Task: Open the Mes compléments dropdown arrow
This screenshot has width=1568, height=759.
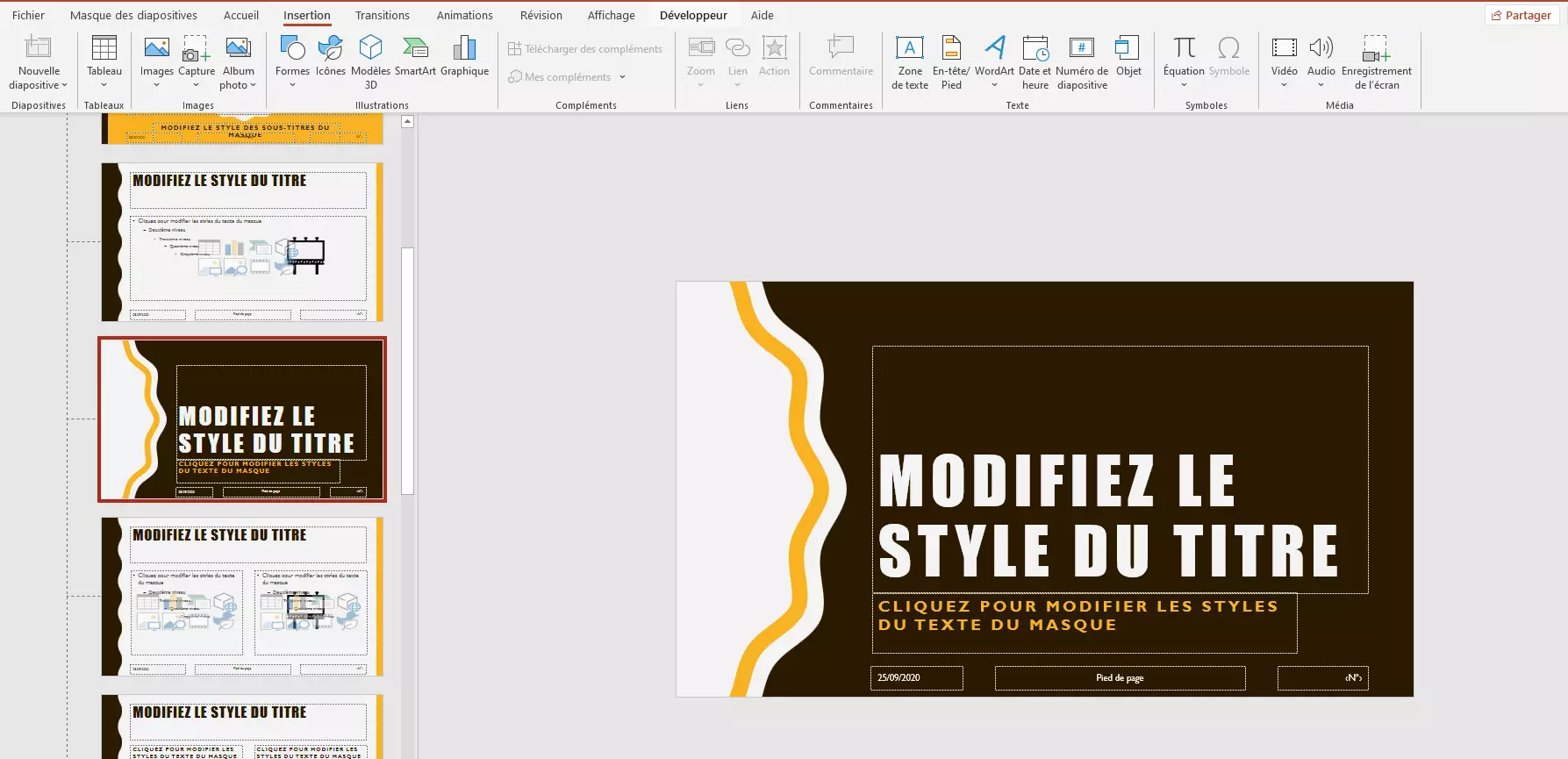Action: [x=622, y=77]
